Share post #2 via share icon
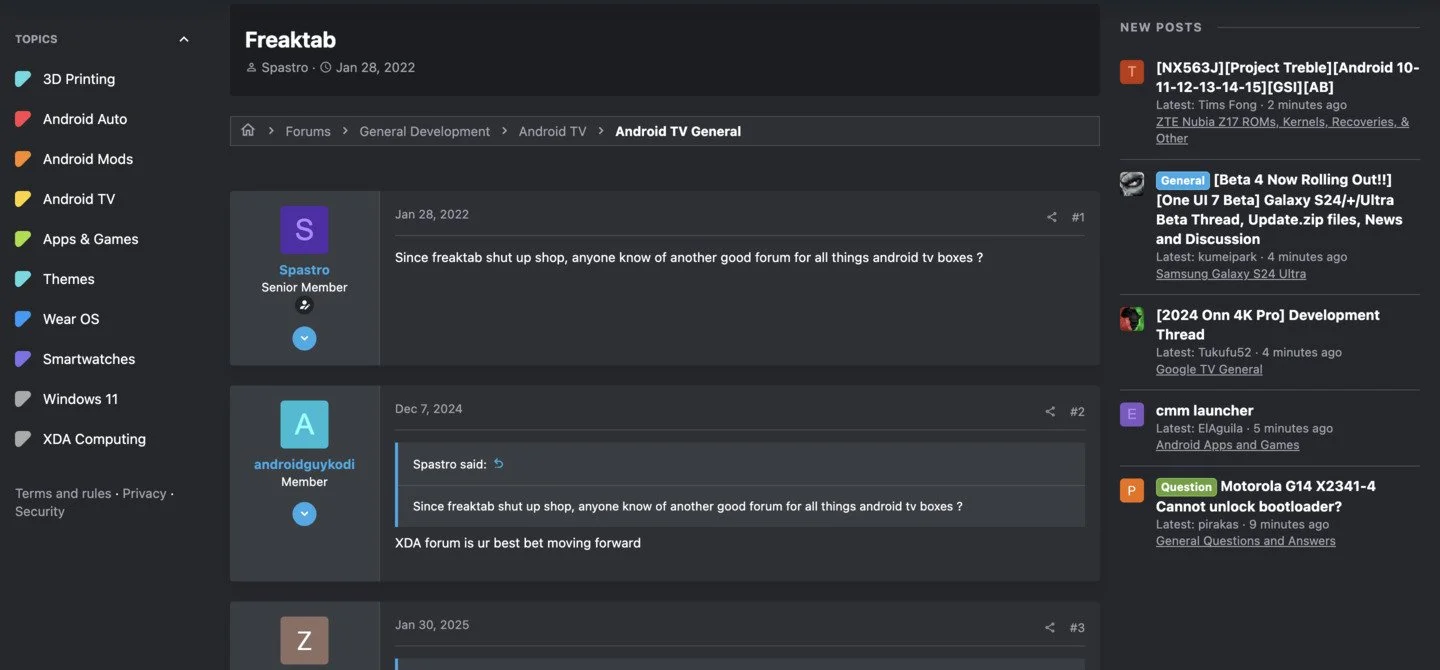 1050,412
